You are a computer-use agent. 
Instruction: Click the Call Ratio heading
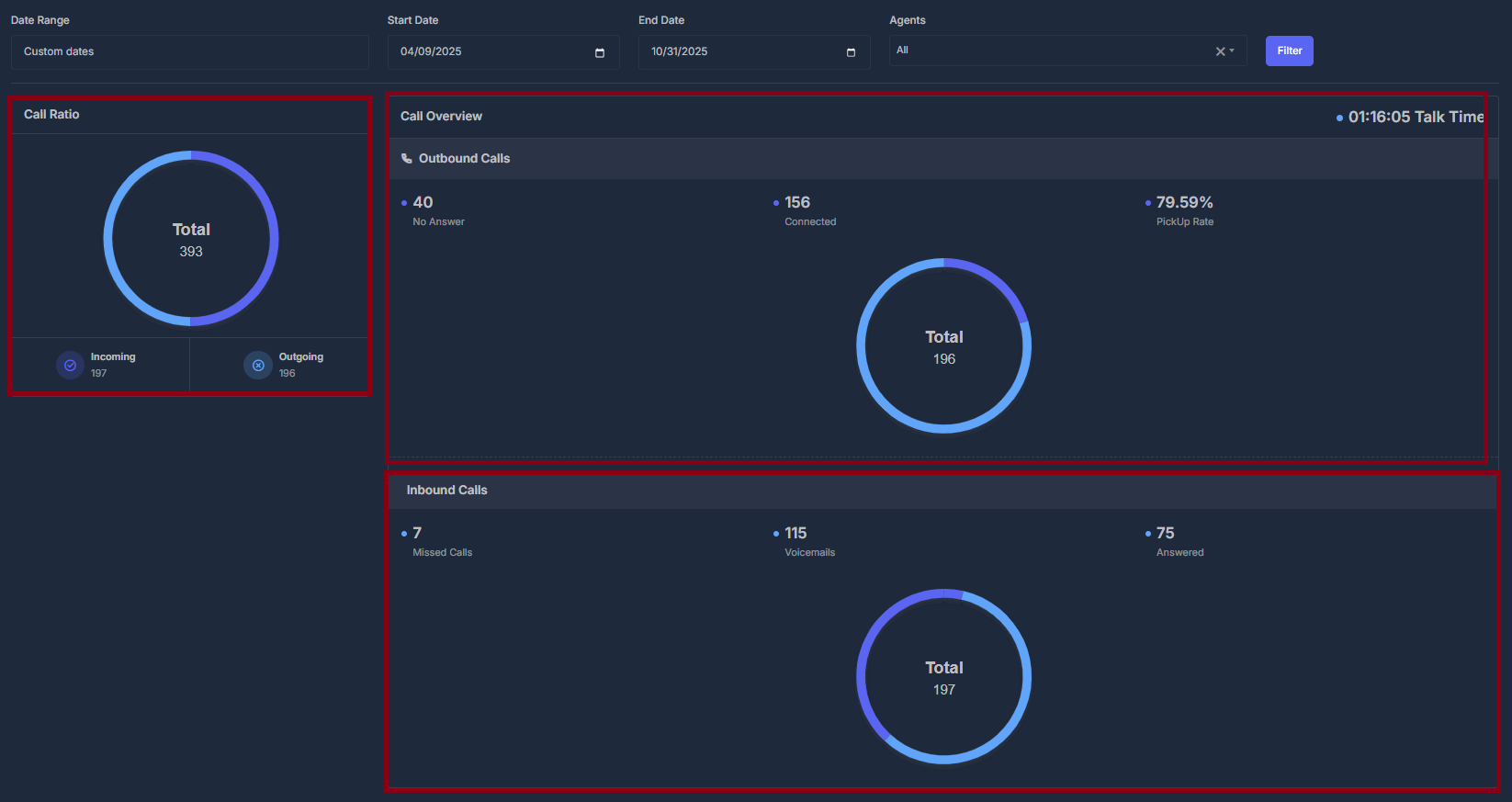click(51, 114)
